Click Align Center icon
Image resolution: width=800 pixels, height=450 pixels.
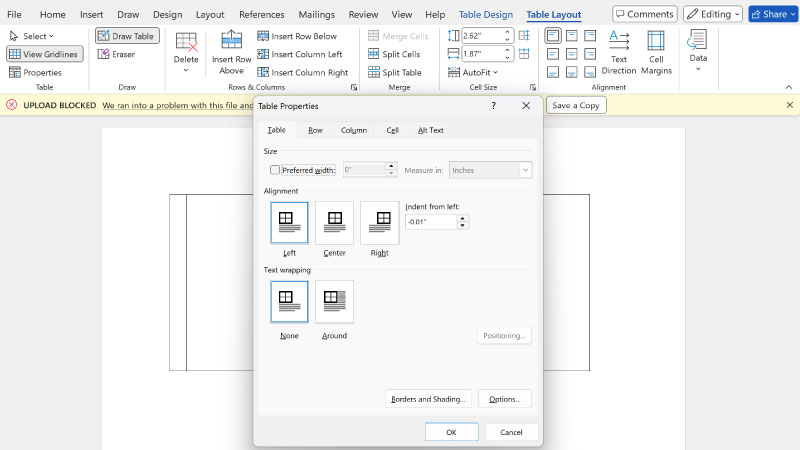click(x=572, y=54)
